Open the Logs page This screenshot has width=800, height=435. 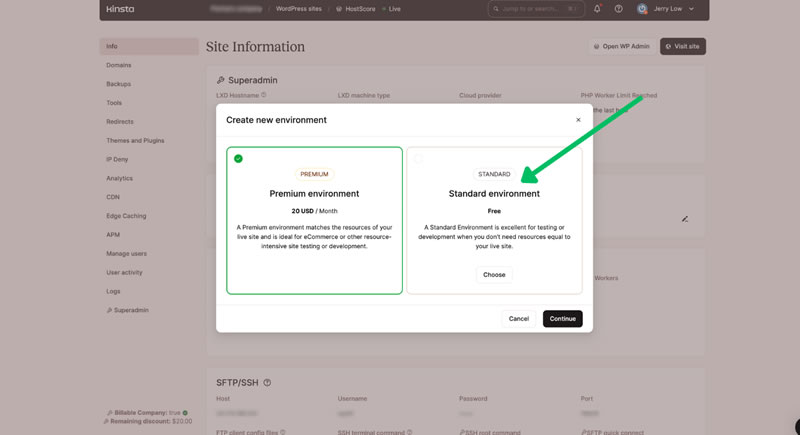coord(113,292)
